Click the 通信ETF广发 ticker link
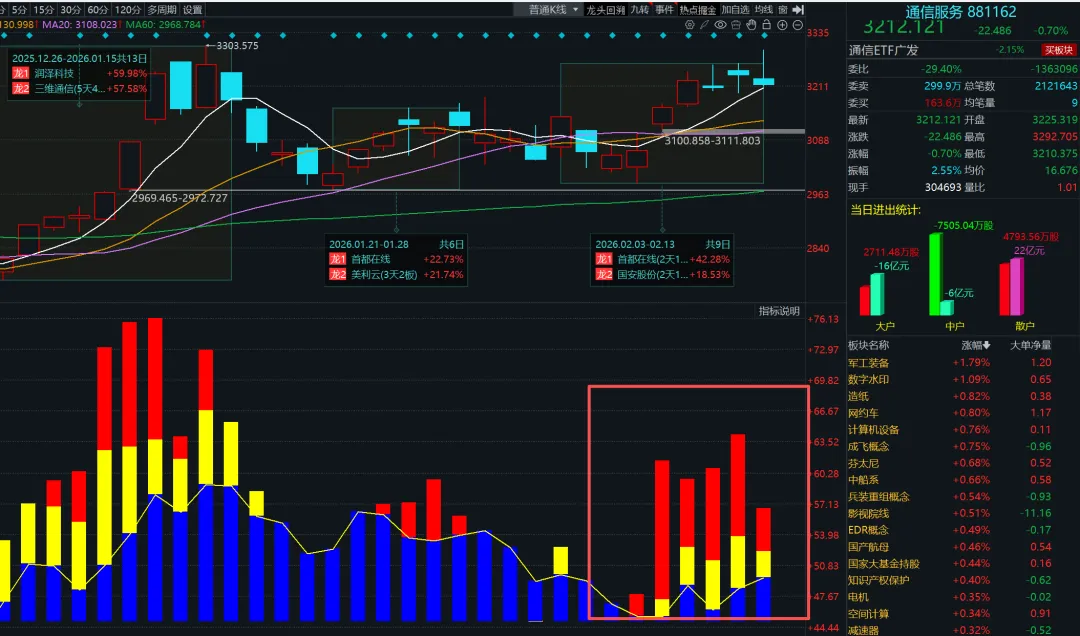Viewport: 1080px width, 636px height. point(883,50)
